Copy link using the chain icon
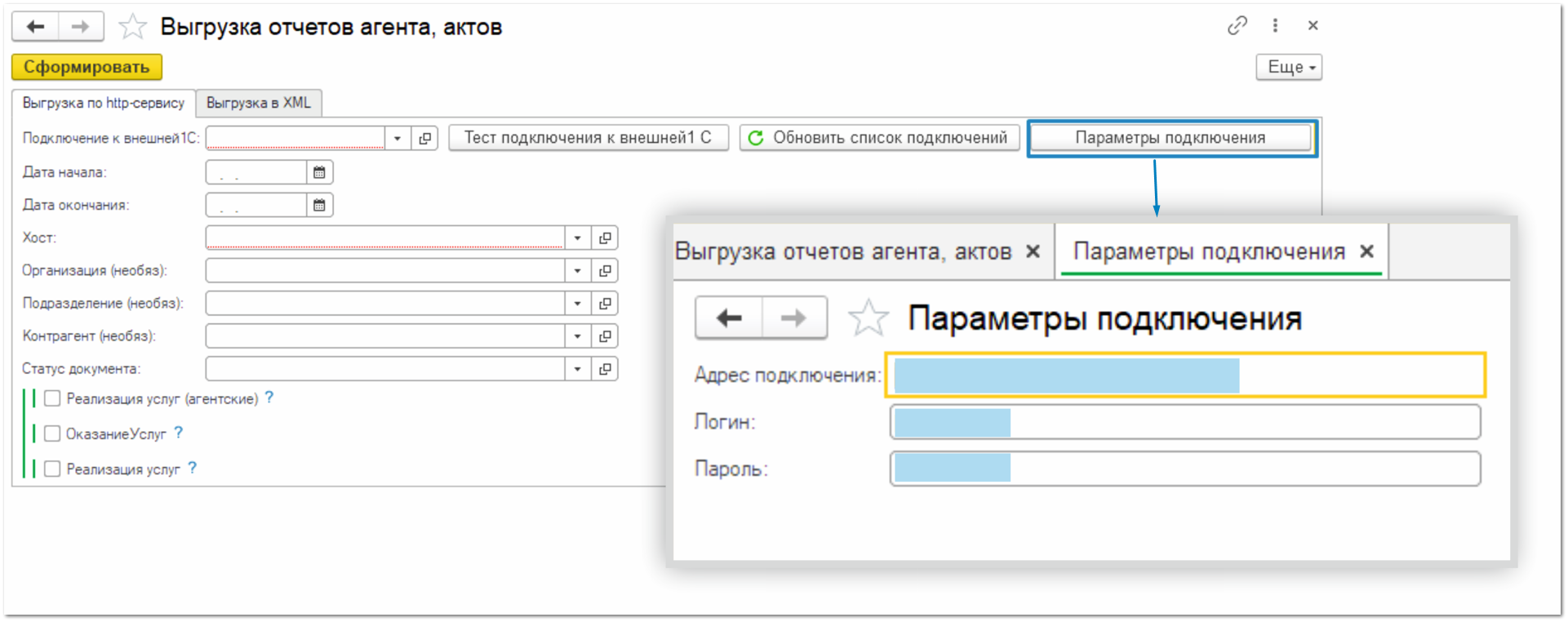Image resolution: width=1568 pixels, height=622 pixels. [1237, 26]
